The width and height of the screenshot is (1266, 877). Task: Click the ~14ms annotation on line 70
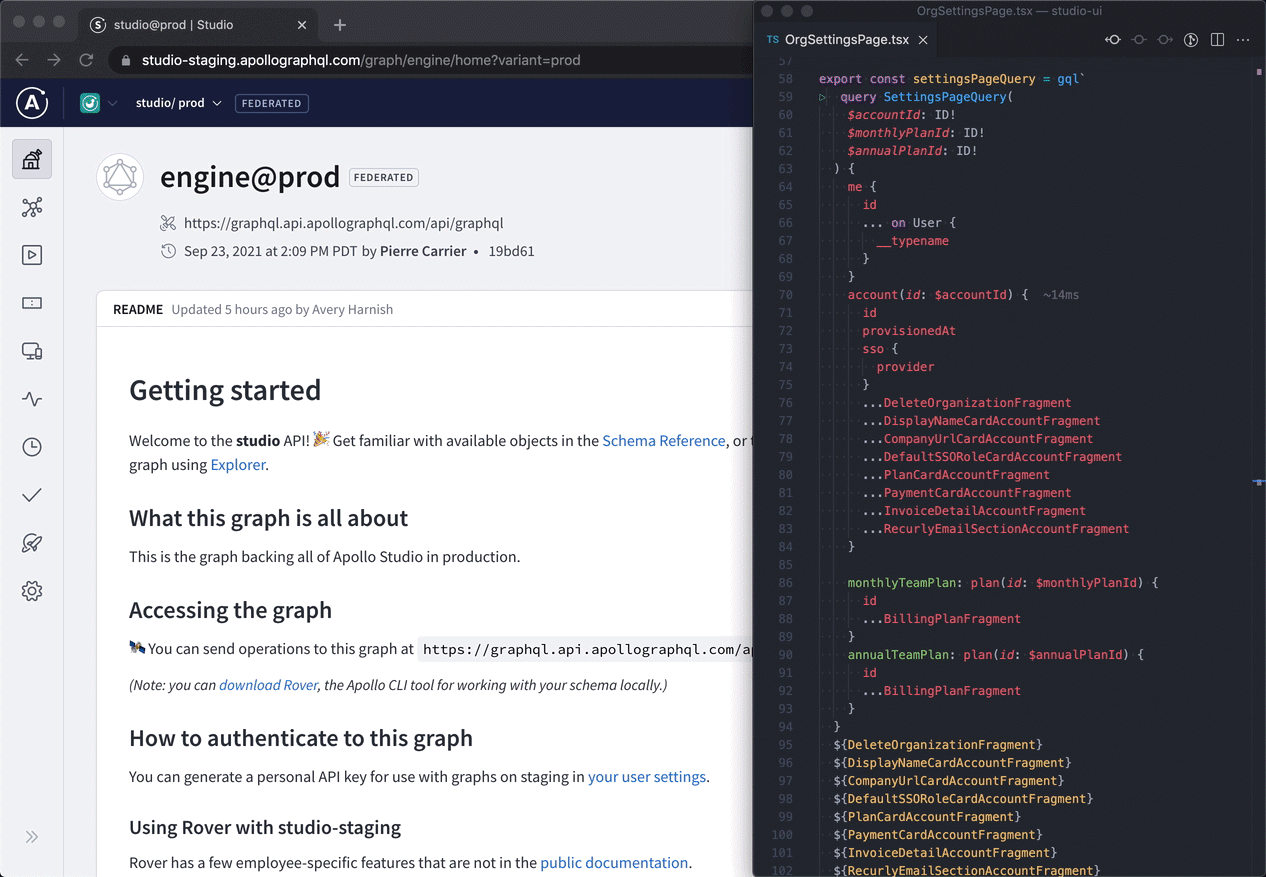pos(1061,295)
